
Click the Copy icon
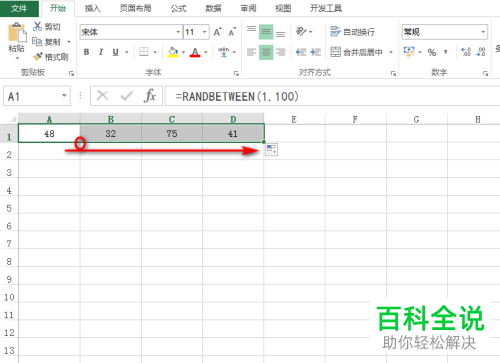[37, 41]
